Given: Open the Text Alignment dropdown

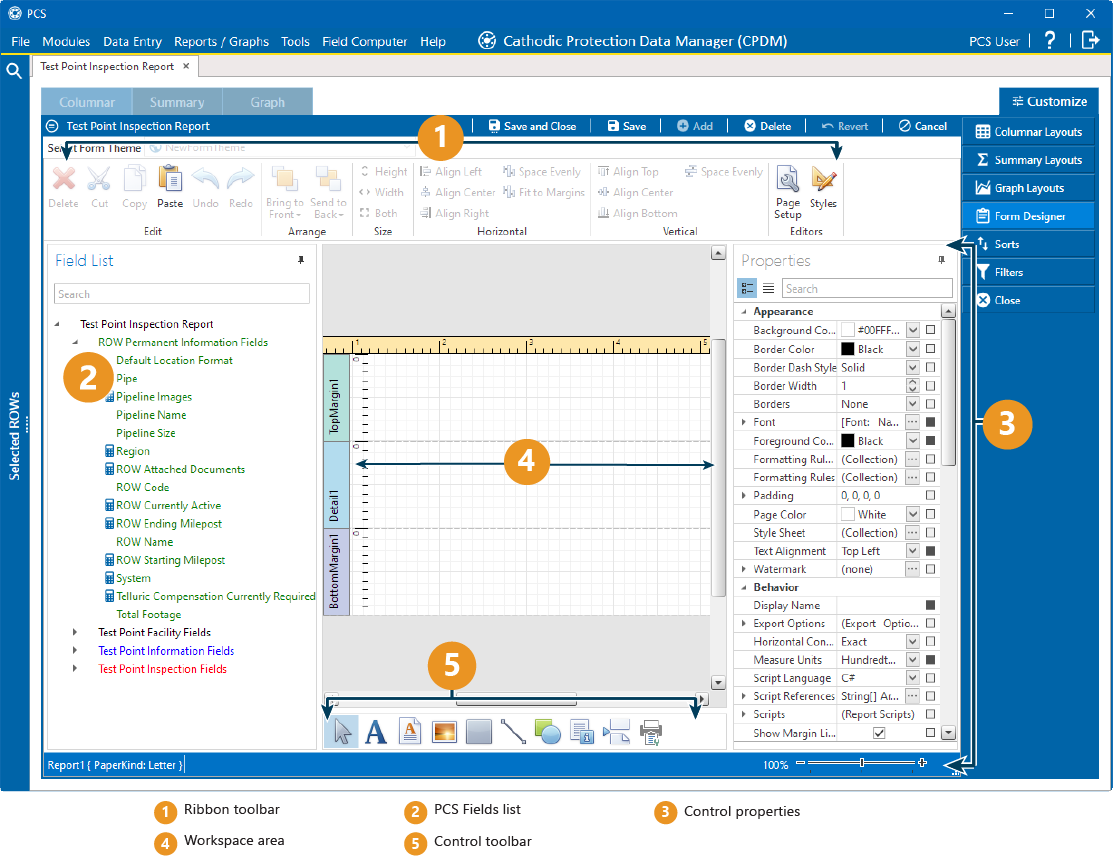Looking at the screenshot, I should [x=912, y=551].
